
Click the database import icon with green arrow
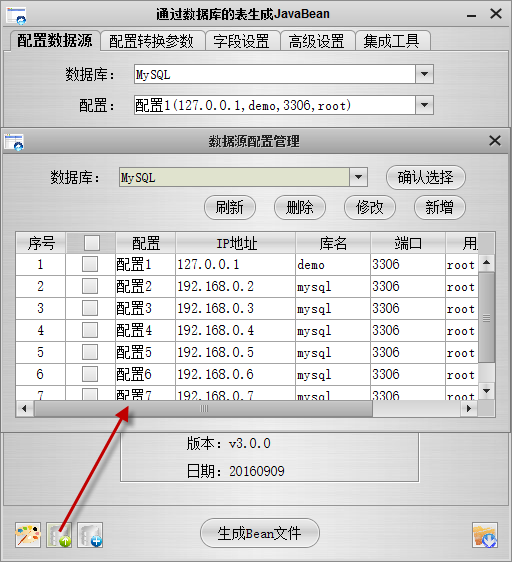click(x=59, y=535)
